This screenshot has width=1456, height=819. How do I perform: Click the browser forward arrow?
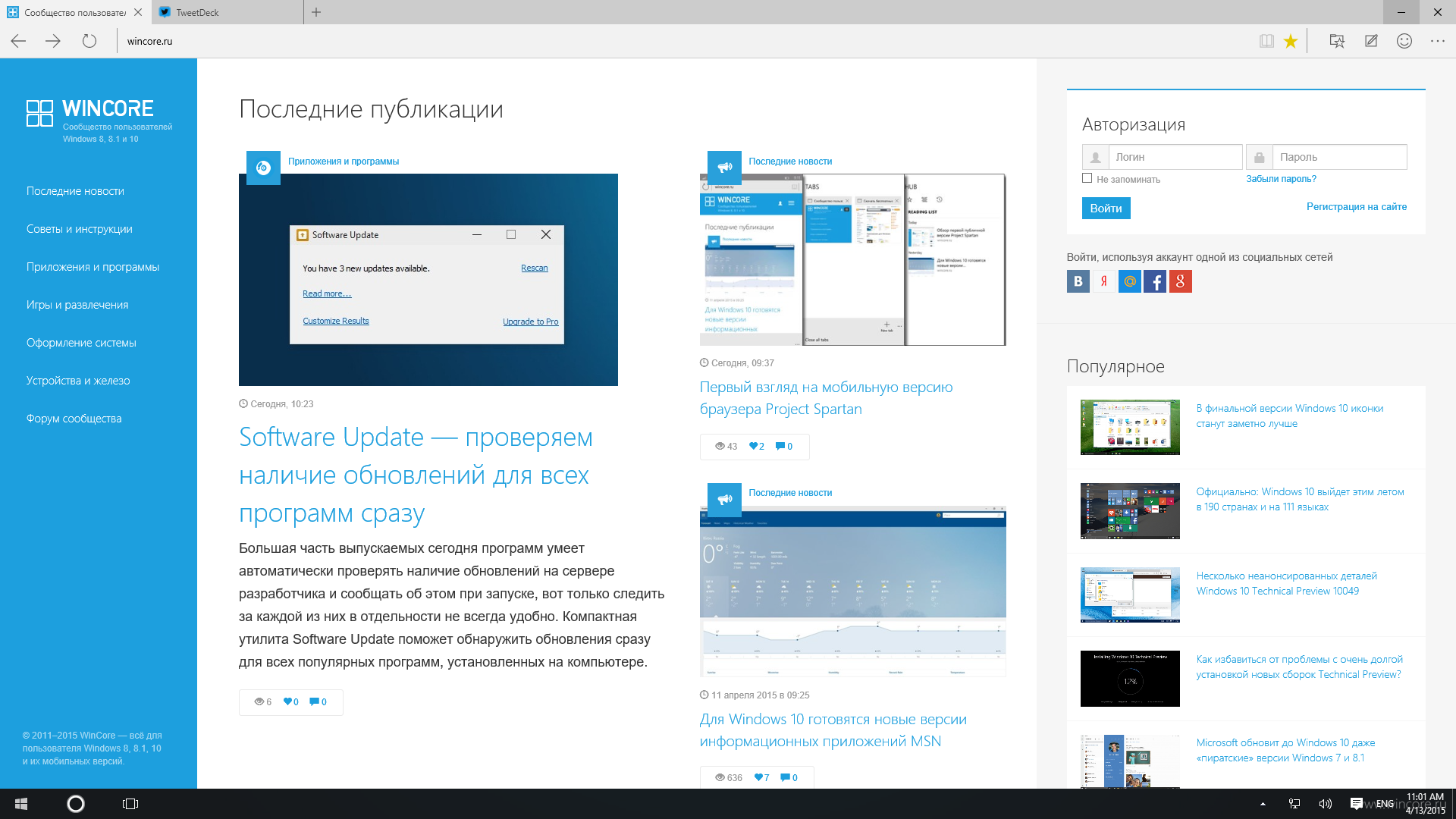[53, 41]
